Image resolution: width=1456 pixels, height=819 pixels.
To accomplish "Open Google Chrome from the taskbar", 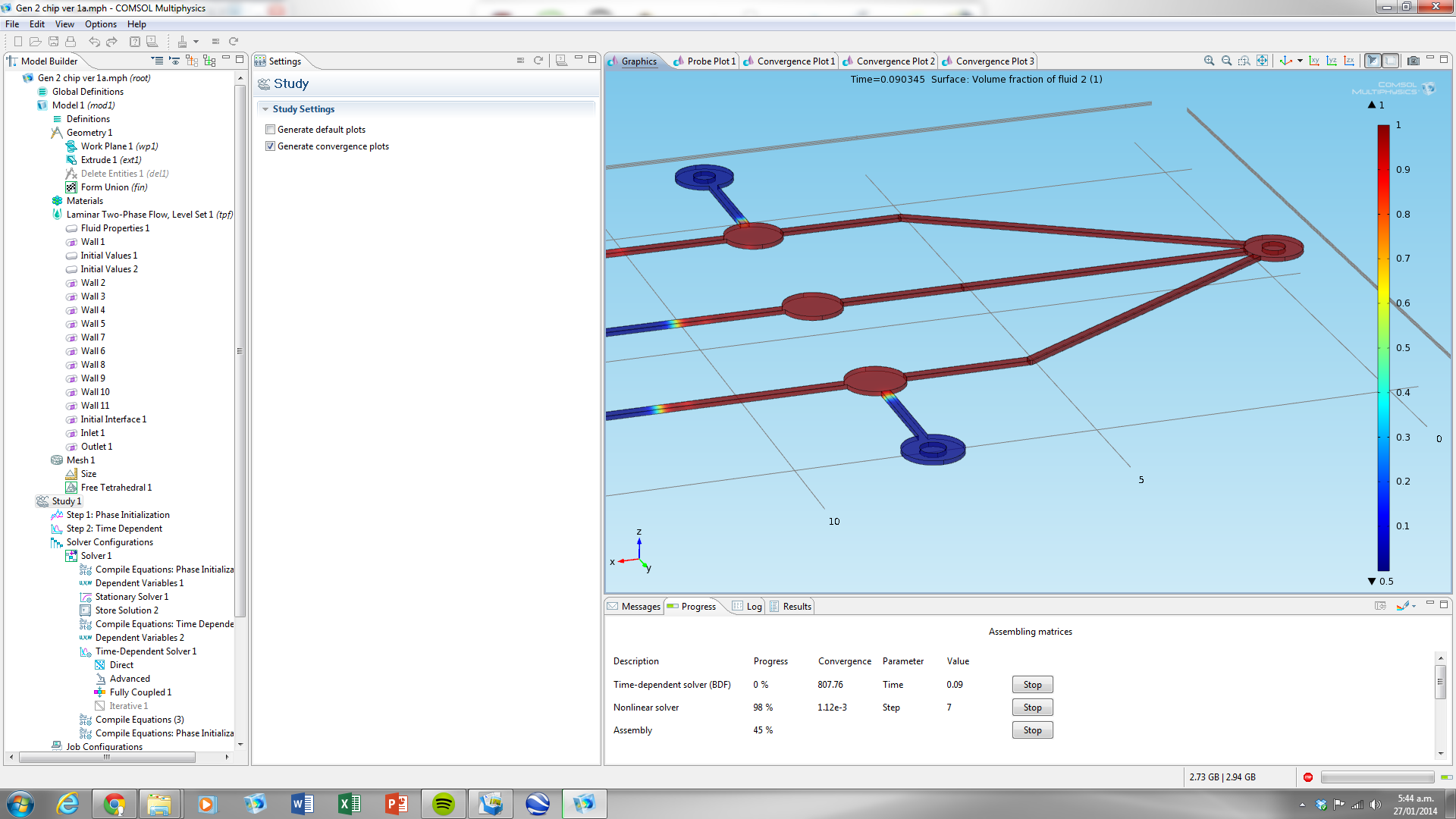I will (115, 804).
